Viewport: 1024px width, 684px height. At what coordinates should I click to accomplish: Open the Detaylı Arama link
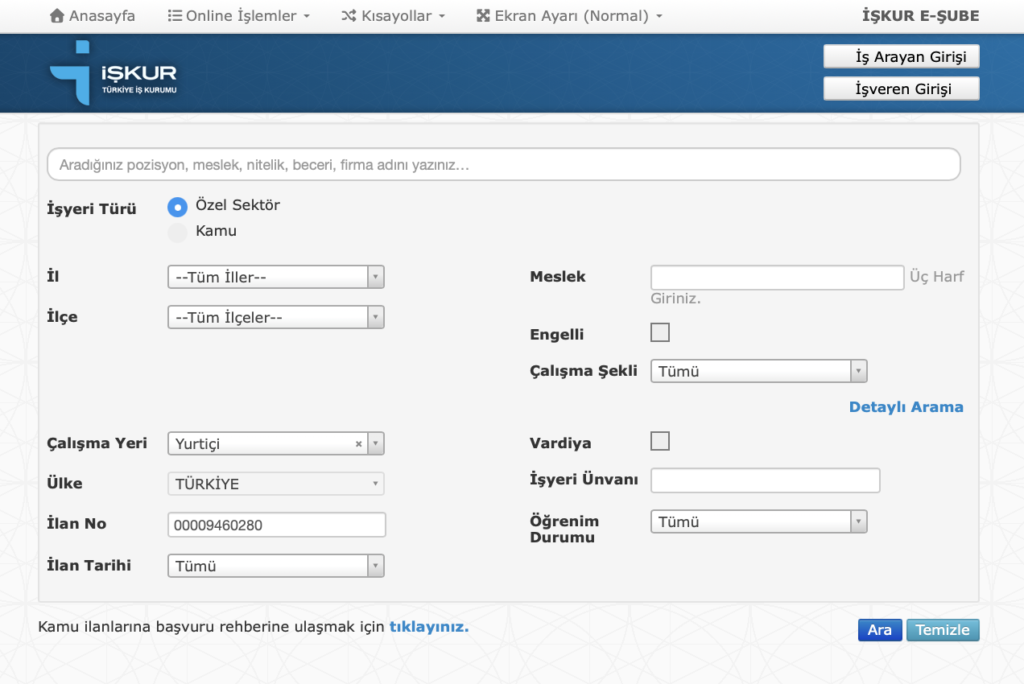tap(906, 407)
